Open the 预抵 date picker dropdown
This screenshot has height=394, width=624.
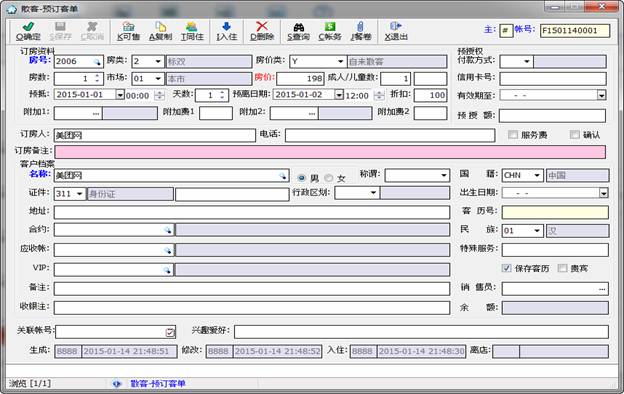[120, 95]
